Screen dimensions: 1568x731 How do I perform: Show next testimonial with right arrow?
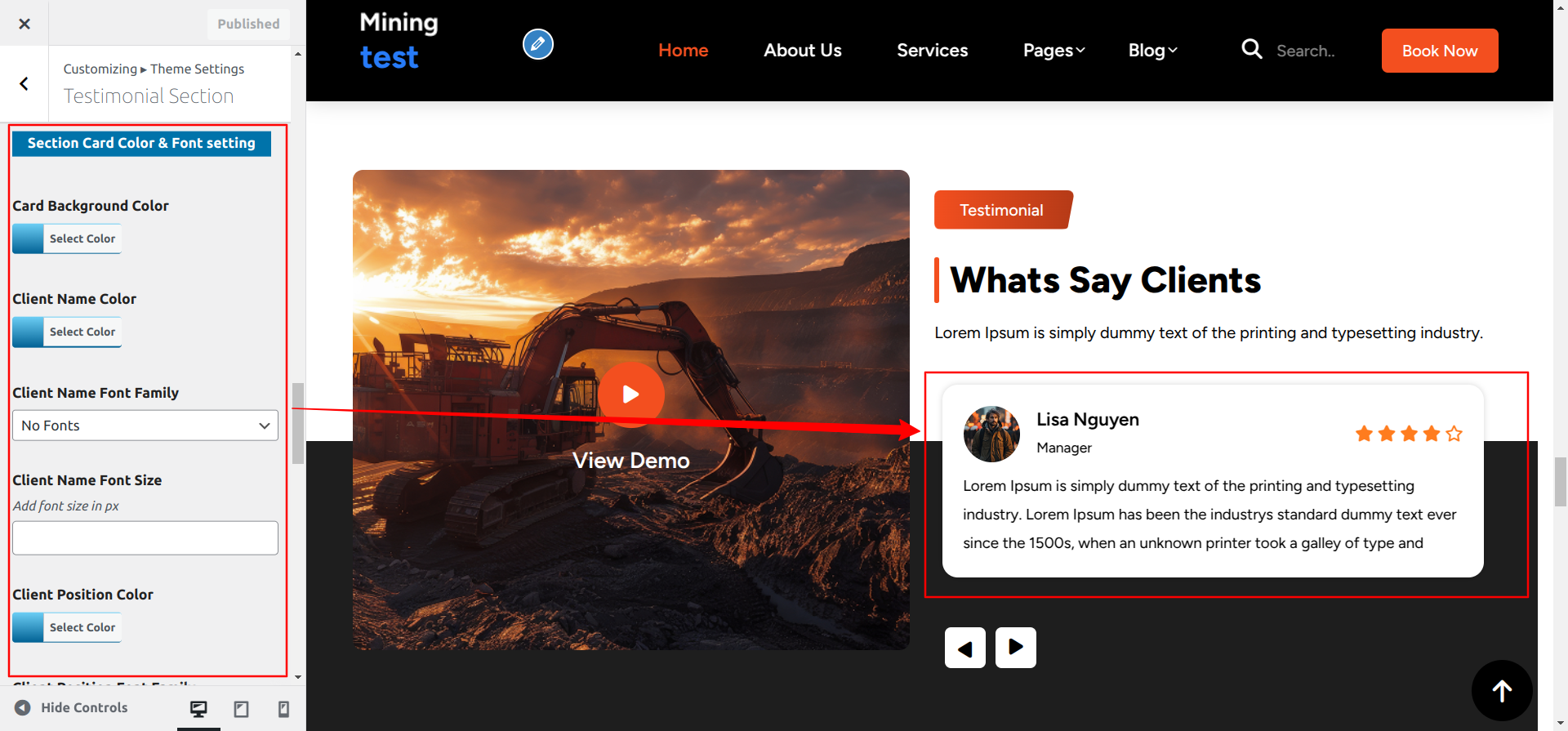[x=1015, y=648]
